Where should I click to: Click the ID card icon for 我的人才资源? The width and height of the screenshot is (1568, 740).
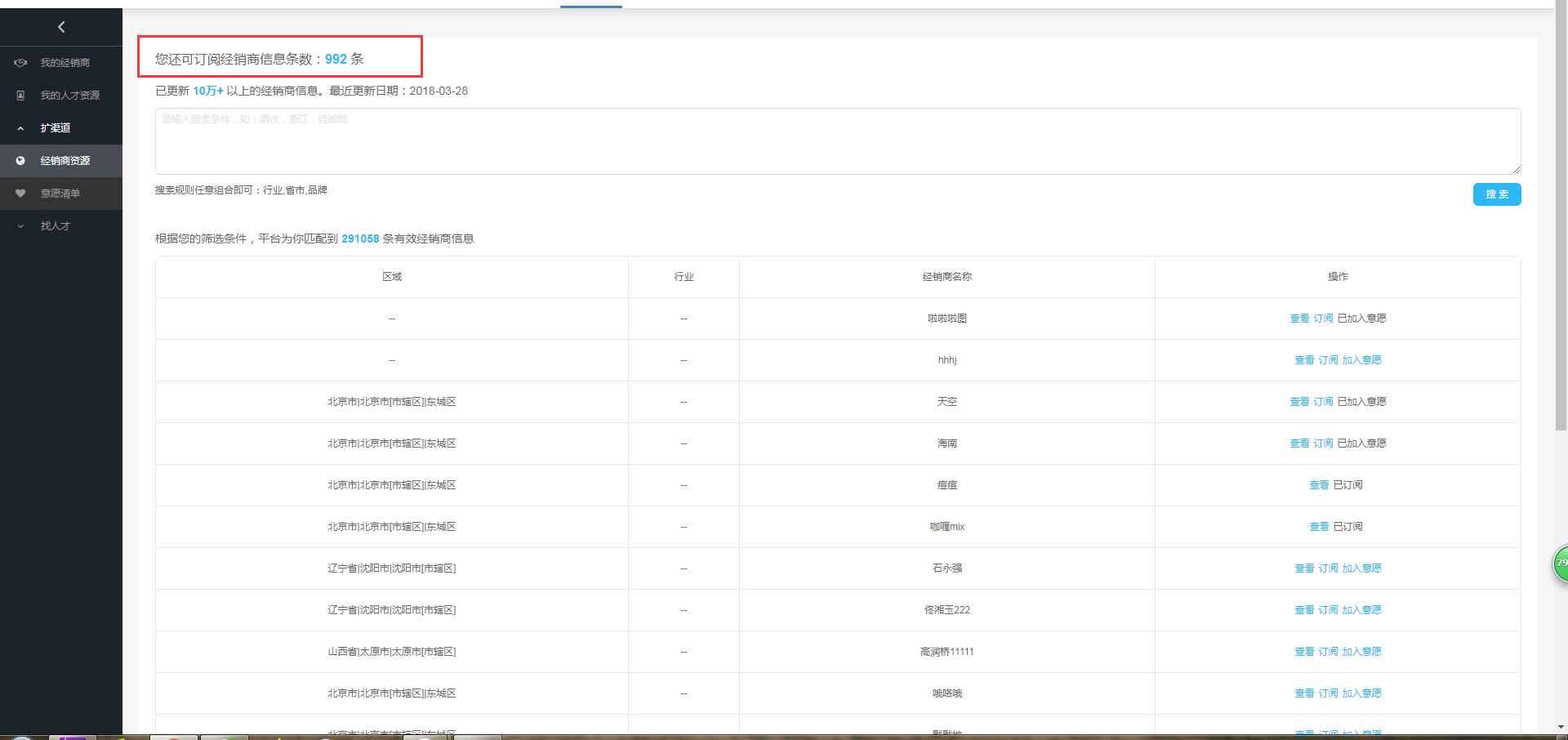pyautogui.click(x=20, y=96)
